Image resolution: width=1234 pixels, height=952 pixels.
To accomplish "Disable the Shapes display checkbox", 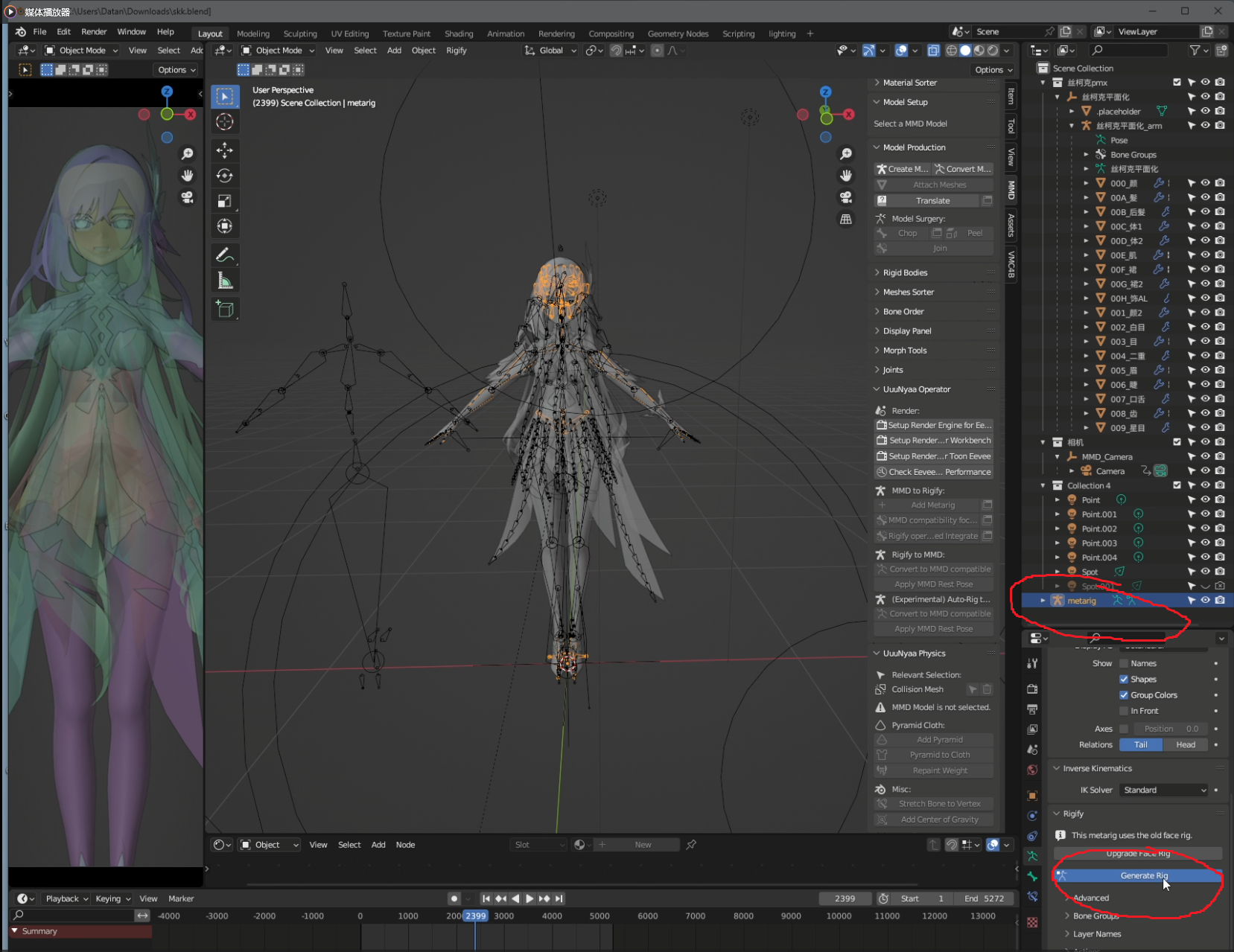I will (x=1124, y=679).
